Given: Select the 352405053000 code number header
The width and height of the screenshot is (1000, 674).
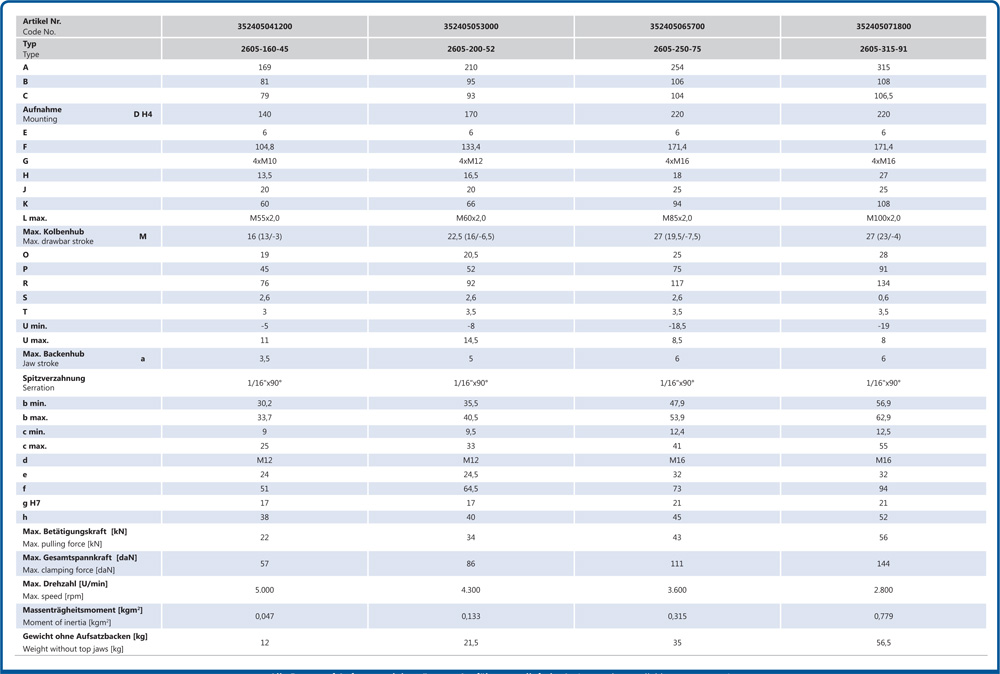Looking at the screenshot, I should click(x=471, y=27).
